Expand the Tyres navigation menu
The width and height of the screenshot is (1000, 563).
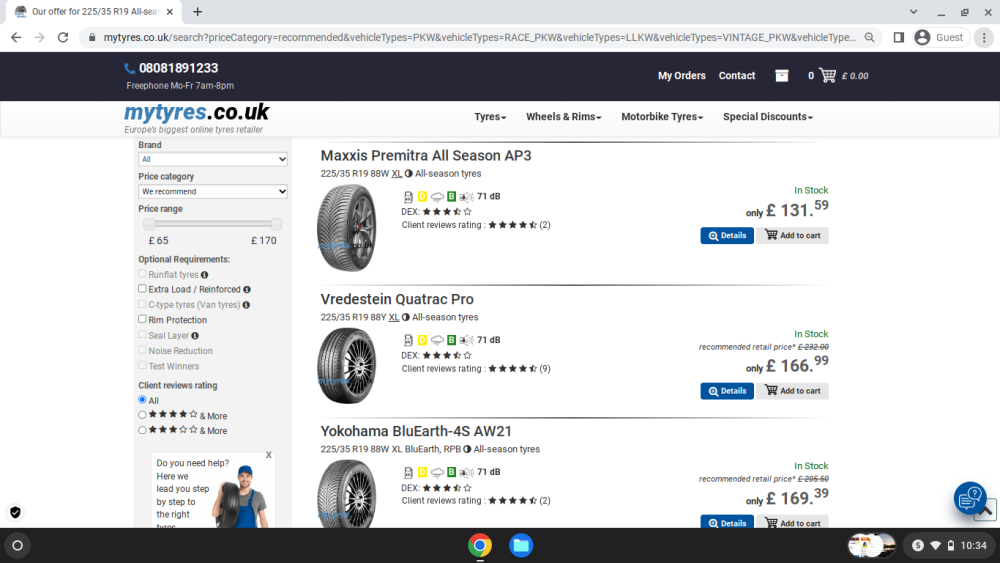click(x=490, y=117)
